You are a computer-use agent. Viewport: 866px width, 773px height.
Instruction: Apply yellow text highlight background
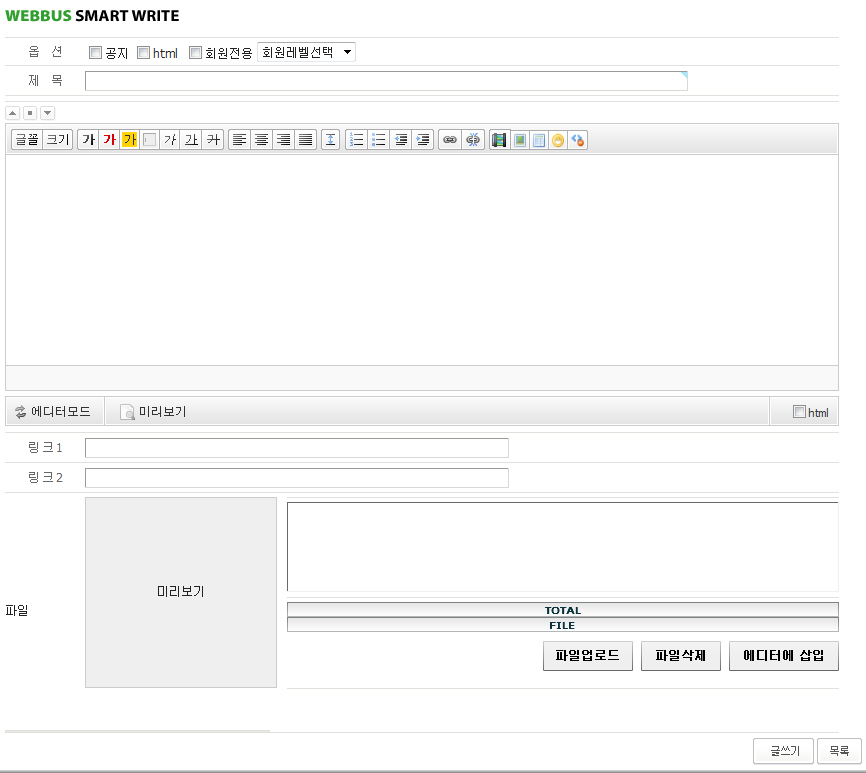pyautogui.click(x=129, y=140)
